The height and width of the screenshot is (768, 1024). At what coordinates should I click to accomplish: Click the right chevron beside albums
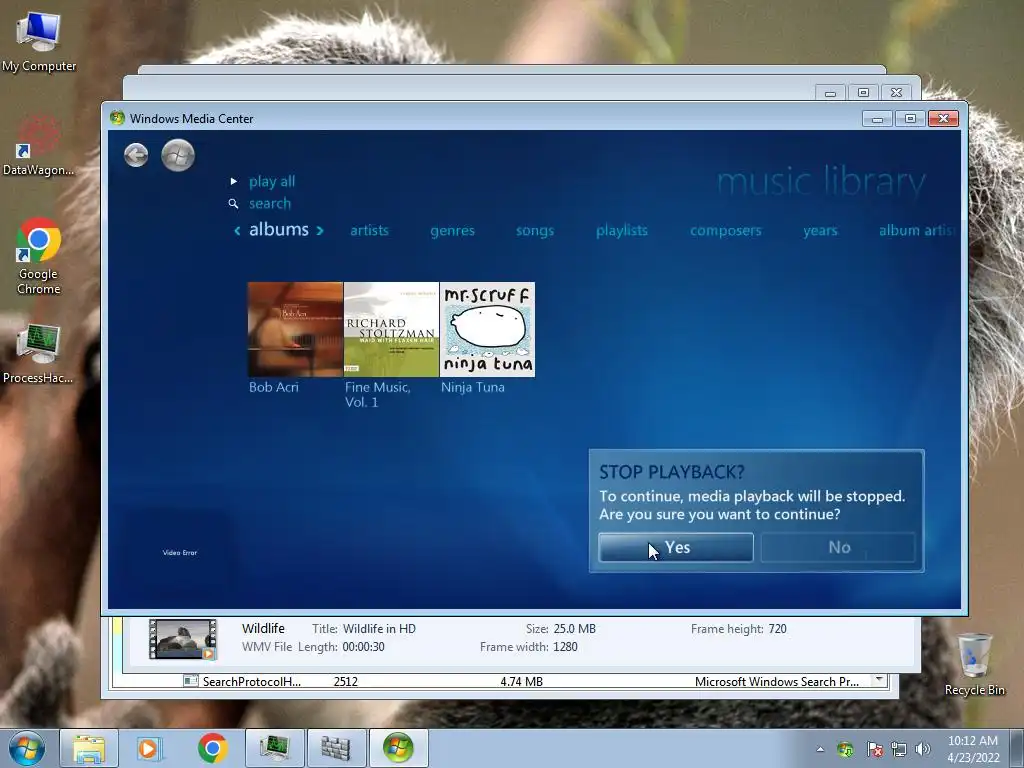(x=320, y=230)
